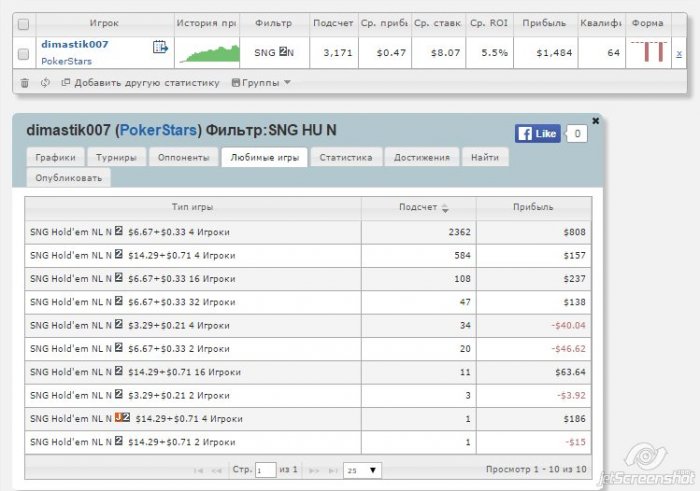Click the $3.29+$0.21 2 Игроки row
This screenshot has height=491, width=700.
coord(308,395)
